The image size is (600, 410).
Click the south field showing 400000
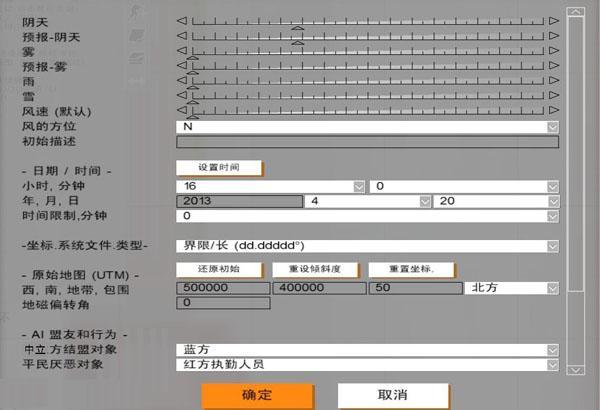click(x=320, y=288)
